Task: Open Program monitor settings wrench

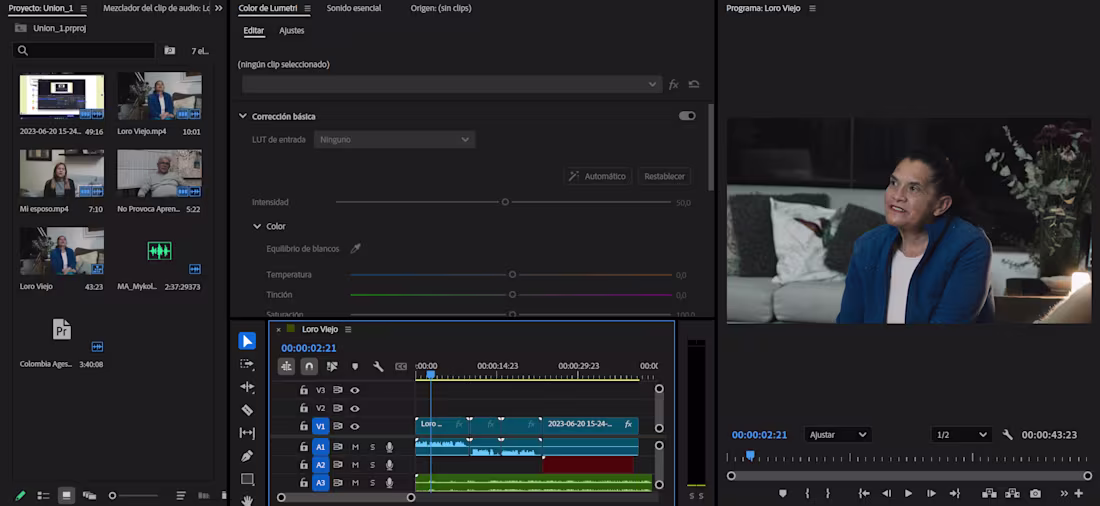Action: point(1007,435)
